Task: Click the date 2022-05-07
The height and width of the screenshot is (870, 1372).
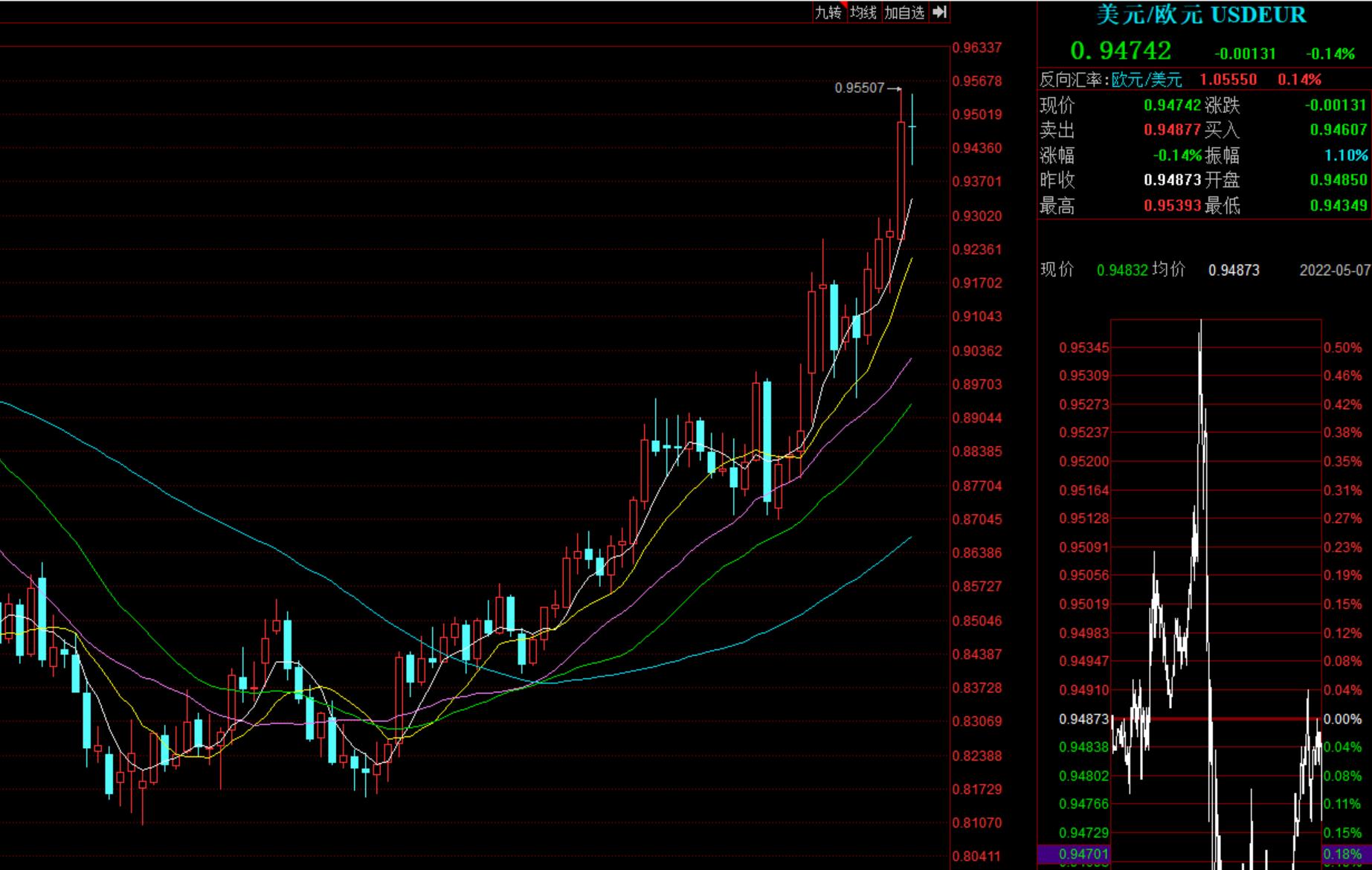Action: (1335, 270)
